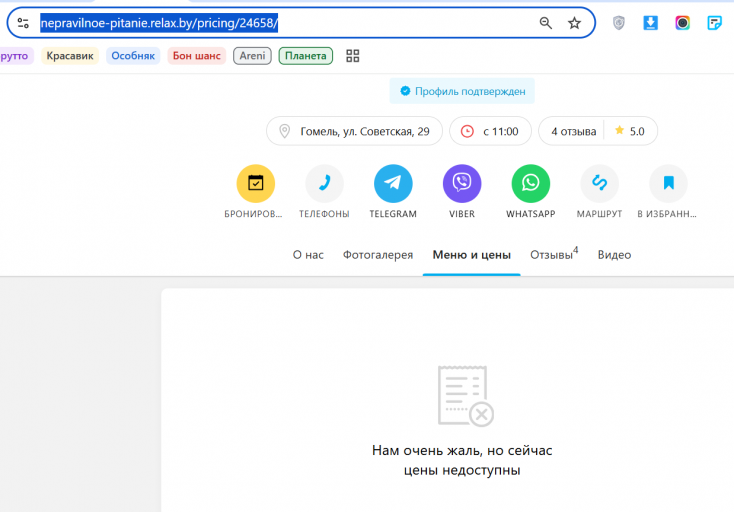Open WhatsApp contact icon
This screenshot has height=512, width=734.
tap(531, 183)
